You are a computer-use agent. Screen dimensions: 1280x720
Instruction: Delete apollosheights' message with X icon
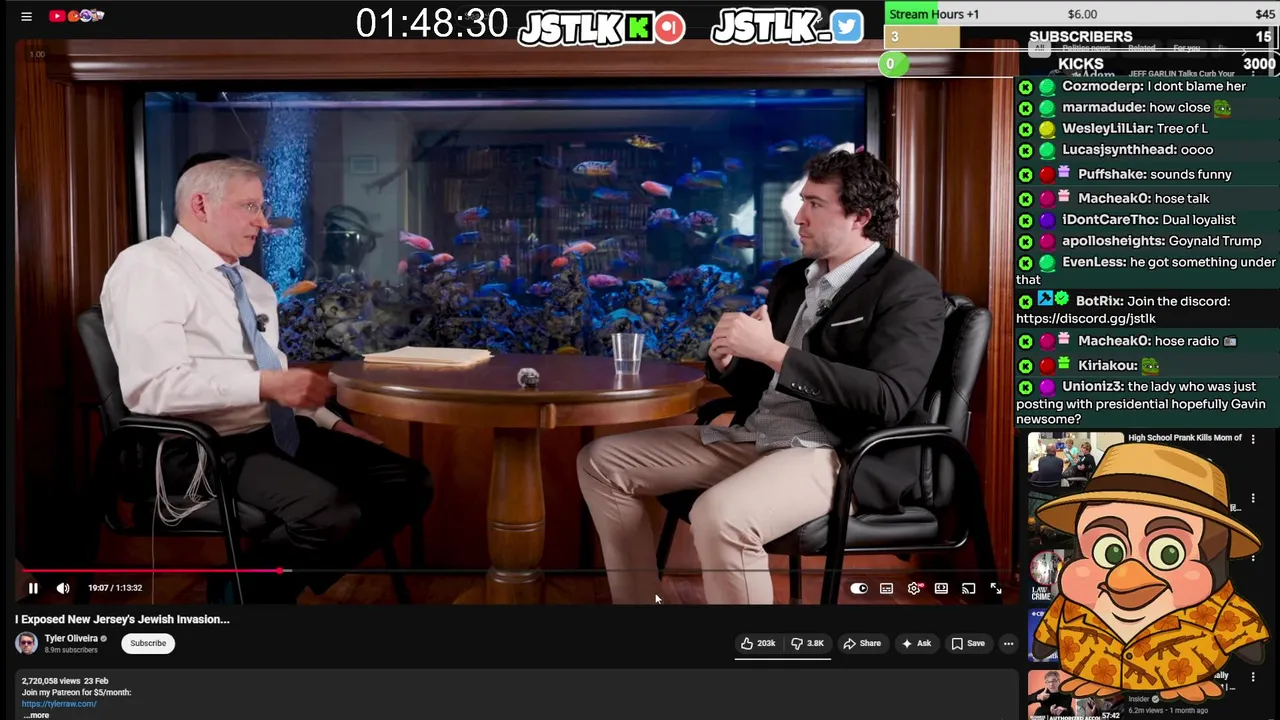pos(1025,241)
